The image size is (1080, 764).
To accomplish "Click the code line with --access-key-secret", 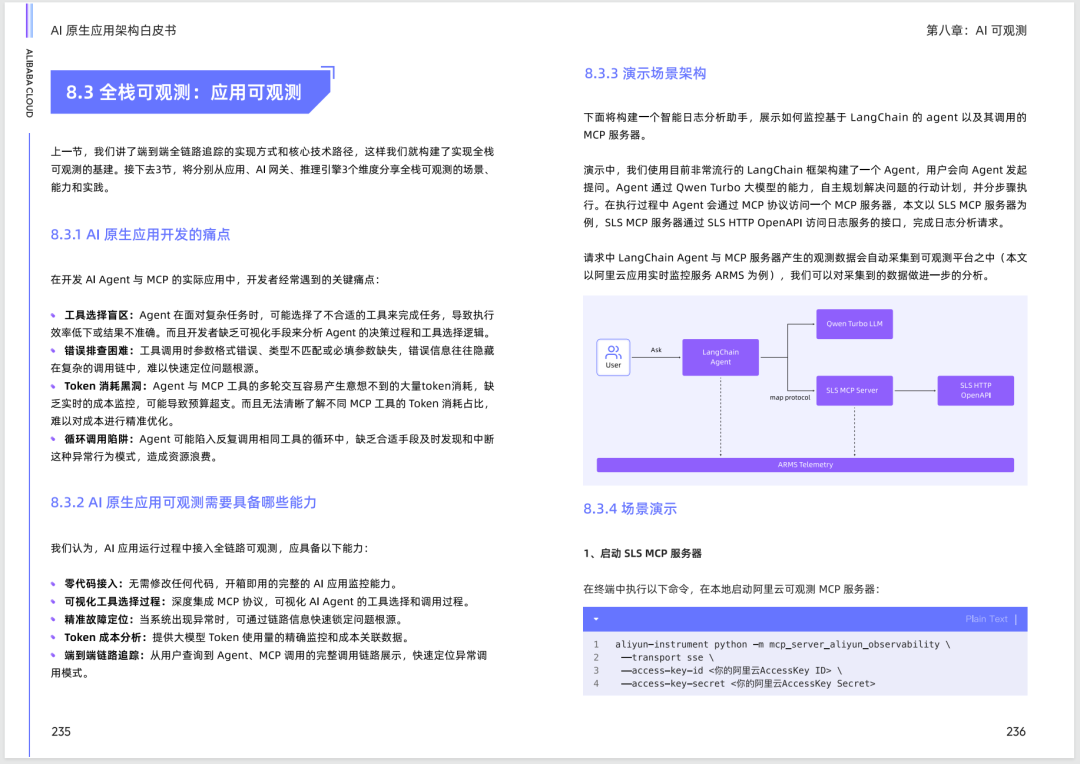I will 748,684.
